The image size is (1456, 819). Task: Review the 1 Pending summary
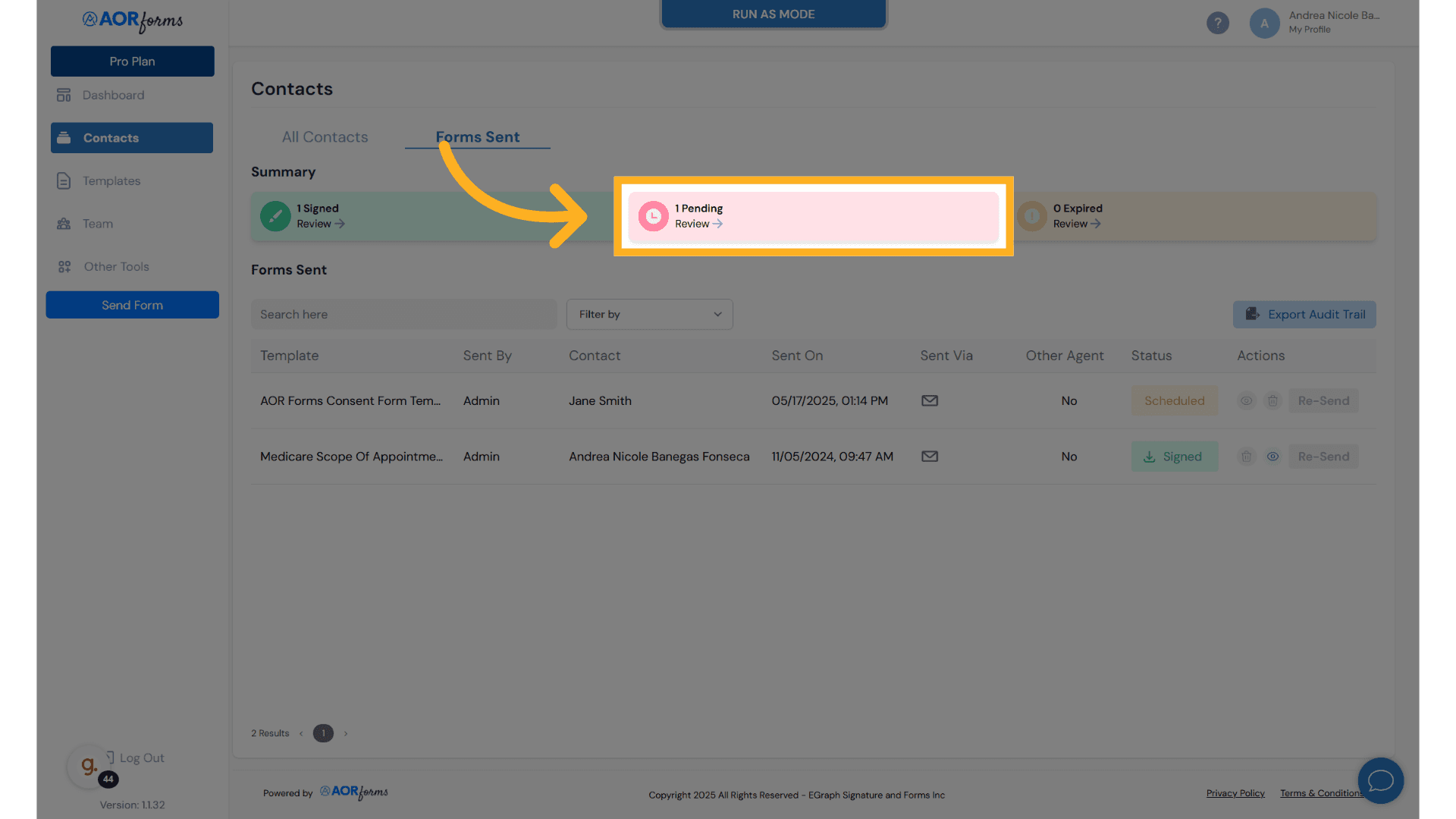tap(698, 224)
